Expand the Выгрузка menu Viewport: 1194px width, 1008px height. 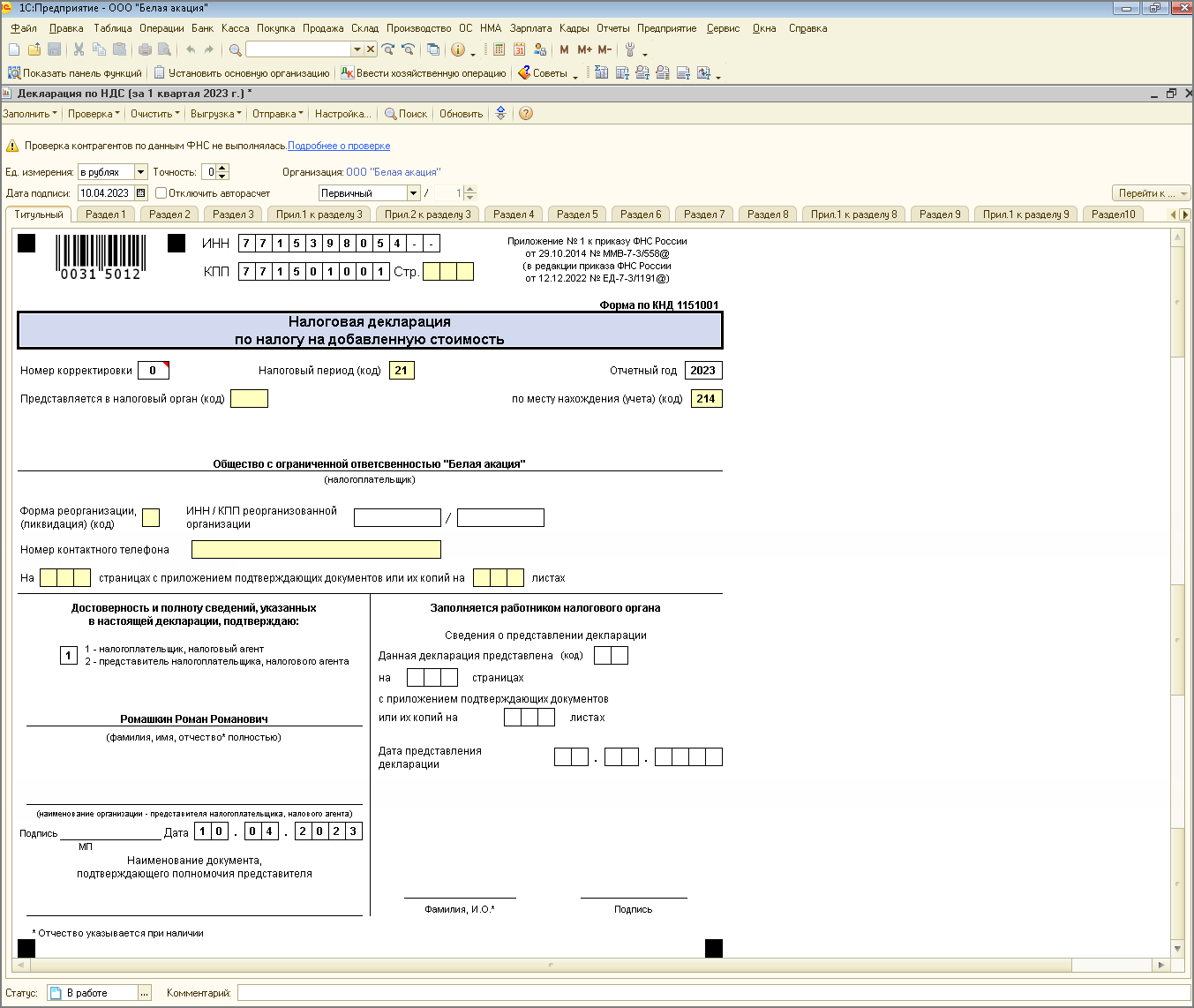pos(215,114)
